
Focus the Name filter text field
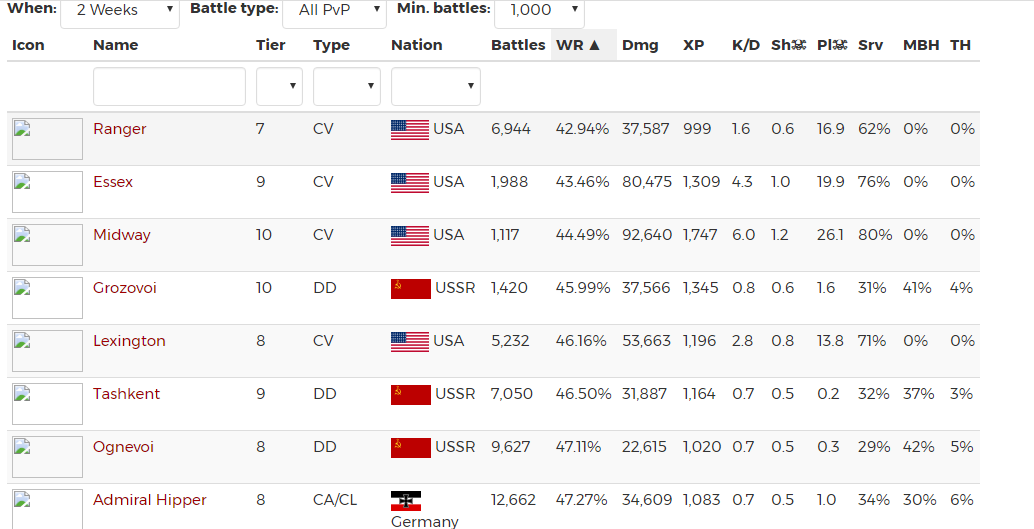[x=169, y=87]
